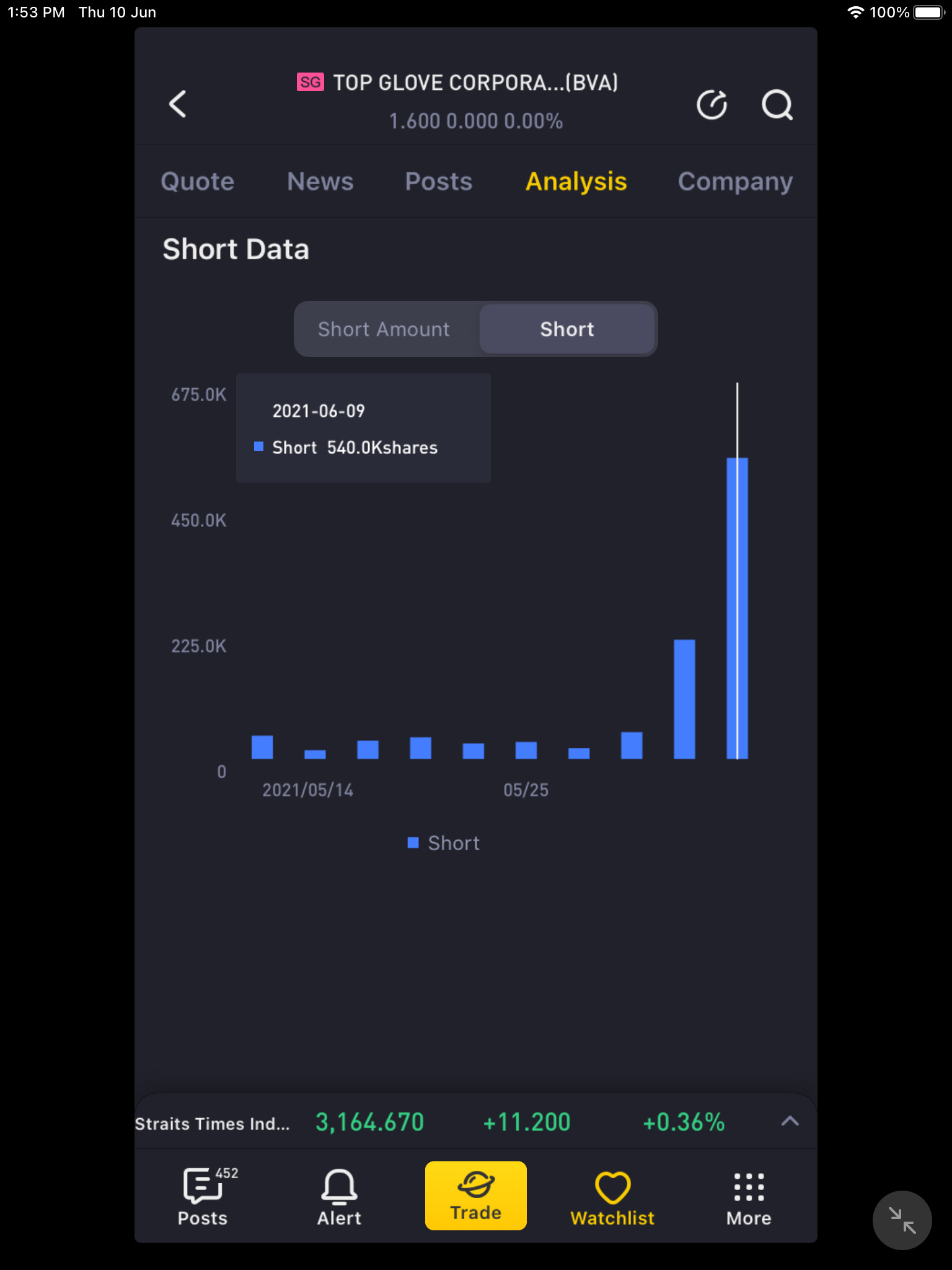Tap the Straits Times Index ticker
The image size is (952, 1270).
[213, 1124]
